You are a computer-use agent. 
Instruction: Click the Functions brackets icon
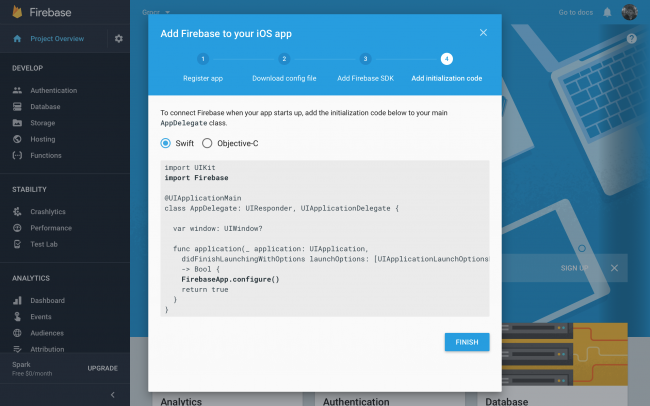17,156
